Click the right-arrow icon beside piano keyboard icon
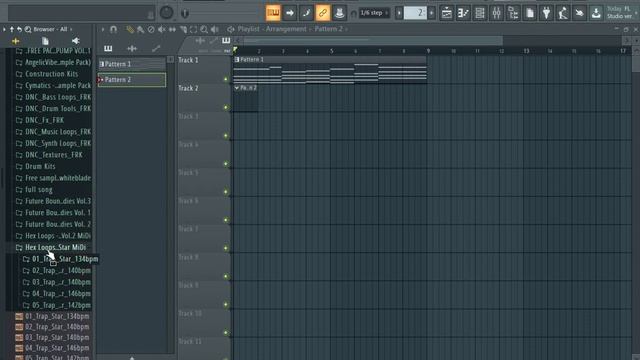Image resolution: width=640 pixels, height=360 pixels. [290, 13]
